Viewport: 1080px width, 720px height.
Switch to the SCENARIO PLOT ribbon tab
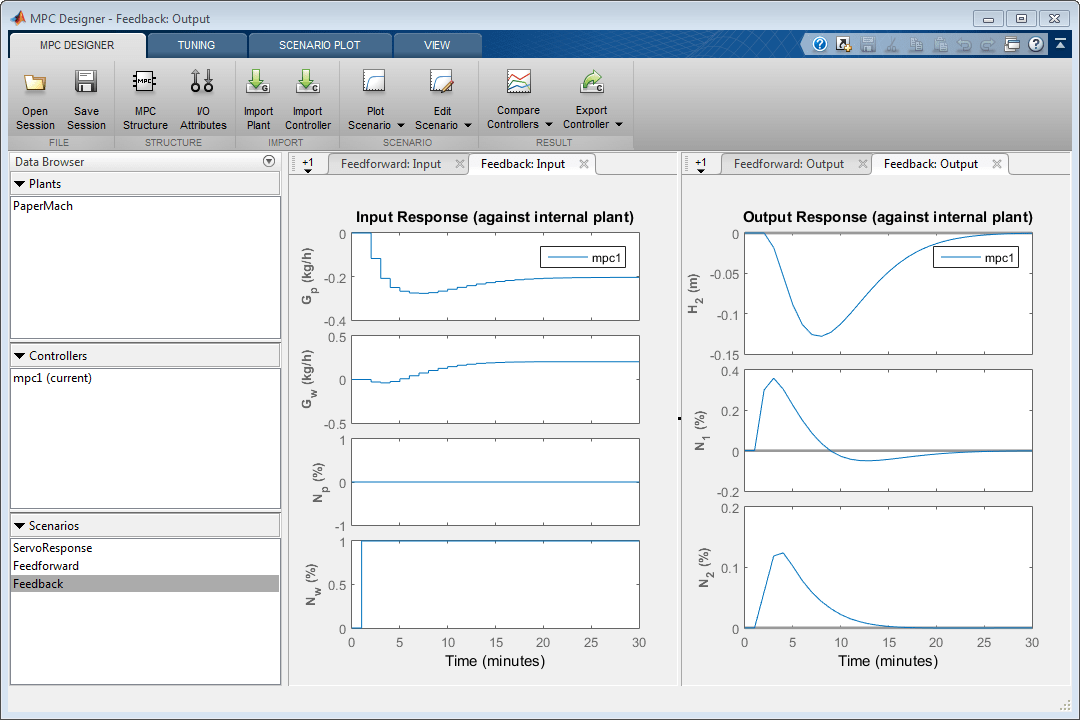pyautogui.click(x=320, y=45)
